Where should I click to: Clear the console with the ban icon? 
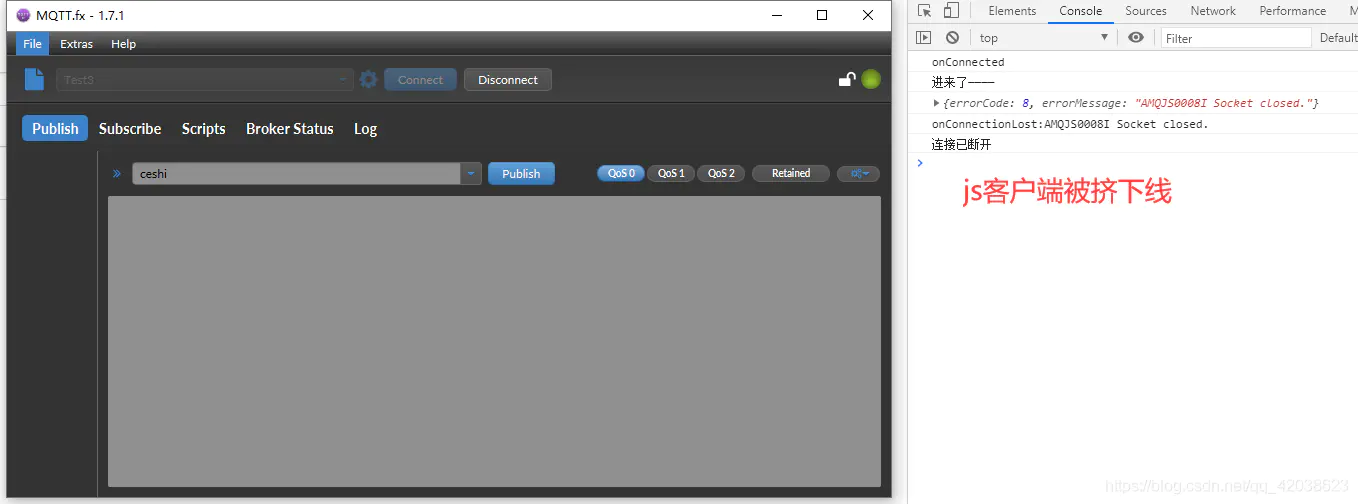coord(952,38)
